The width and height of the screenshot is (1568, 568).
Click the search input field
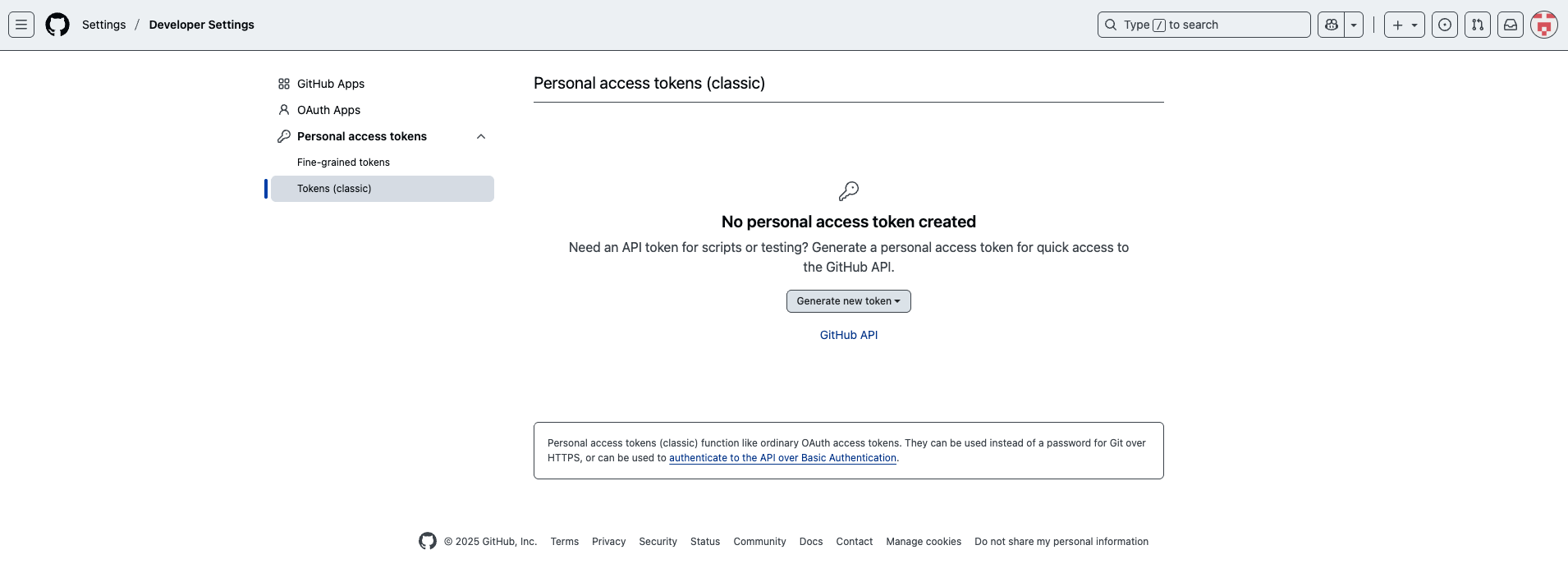(x=1203, y=25)
